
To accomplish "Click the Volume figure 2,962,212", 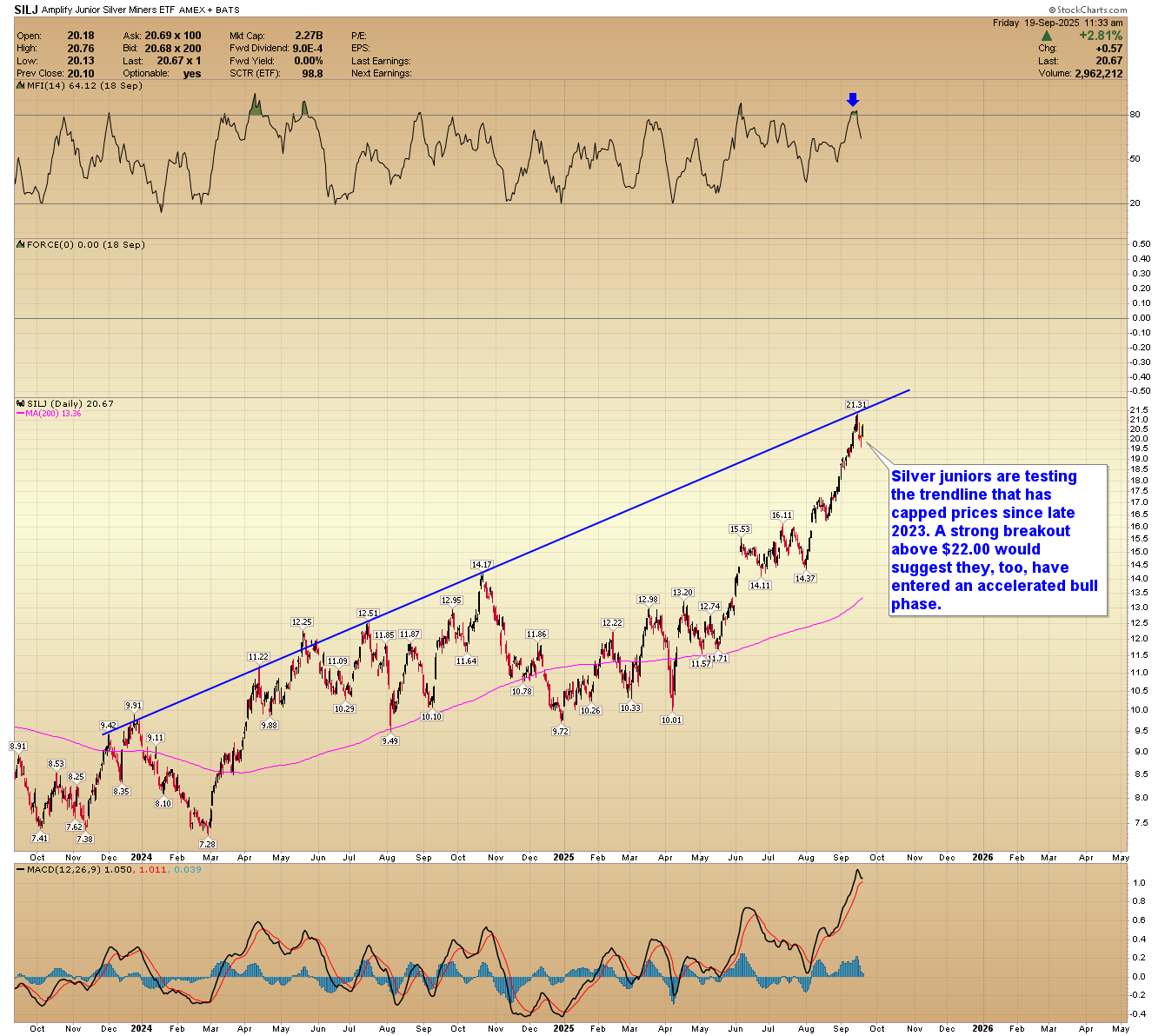I will click(x=1099, y=74).
